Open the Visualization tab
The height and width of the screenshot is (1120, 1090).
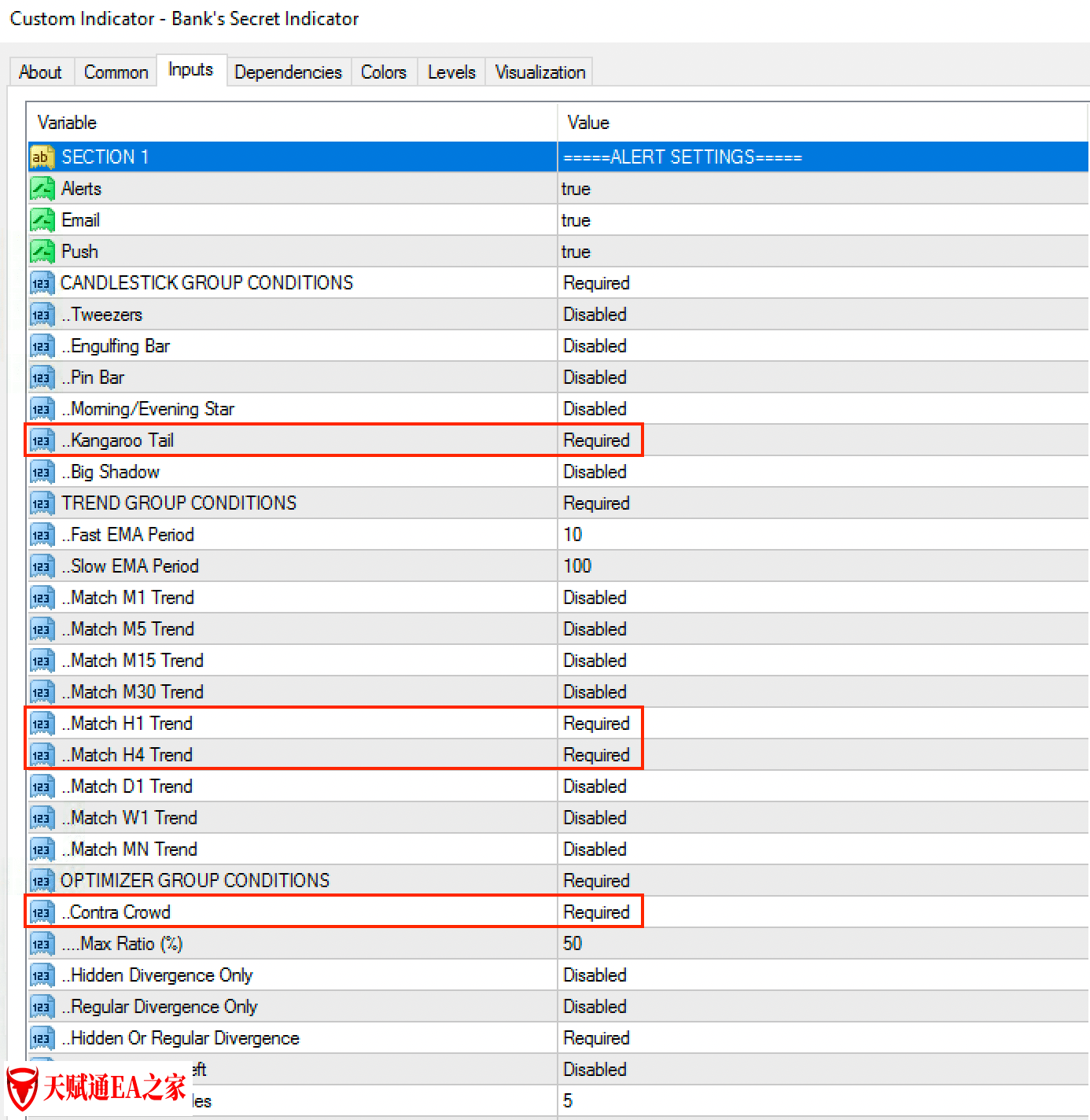[539, 72]
